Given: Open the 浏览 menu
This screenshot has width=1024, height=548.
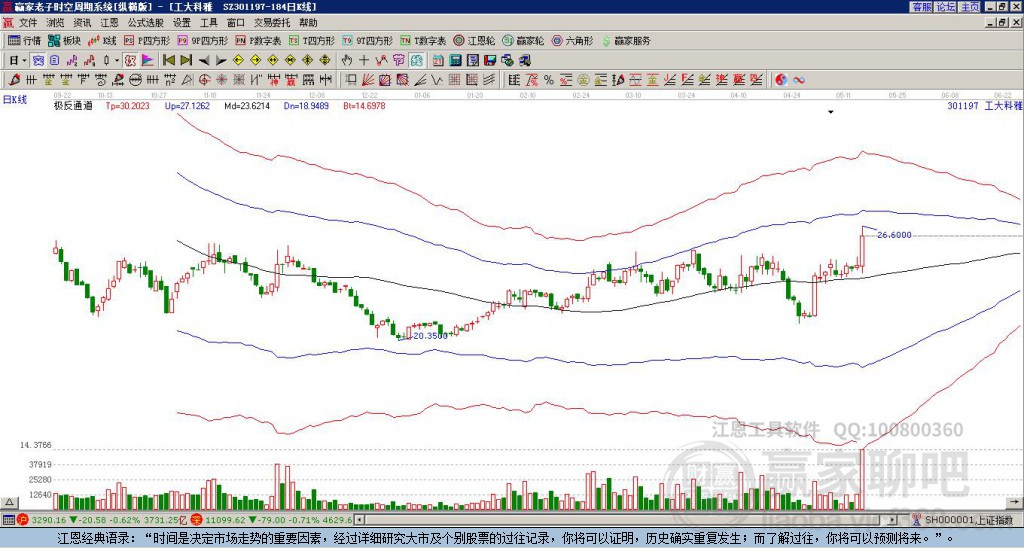Looking at the screenshot, I should point(55,23).
